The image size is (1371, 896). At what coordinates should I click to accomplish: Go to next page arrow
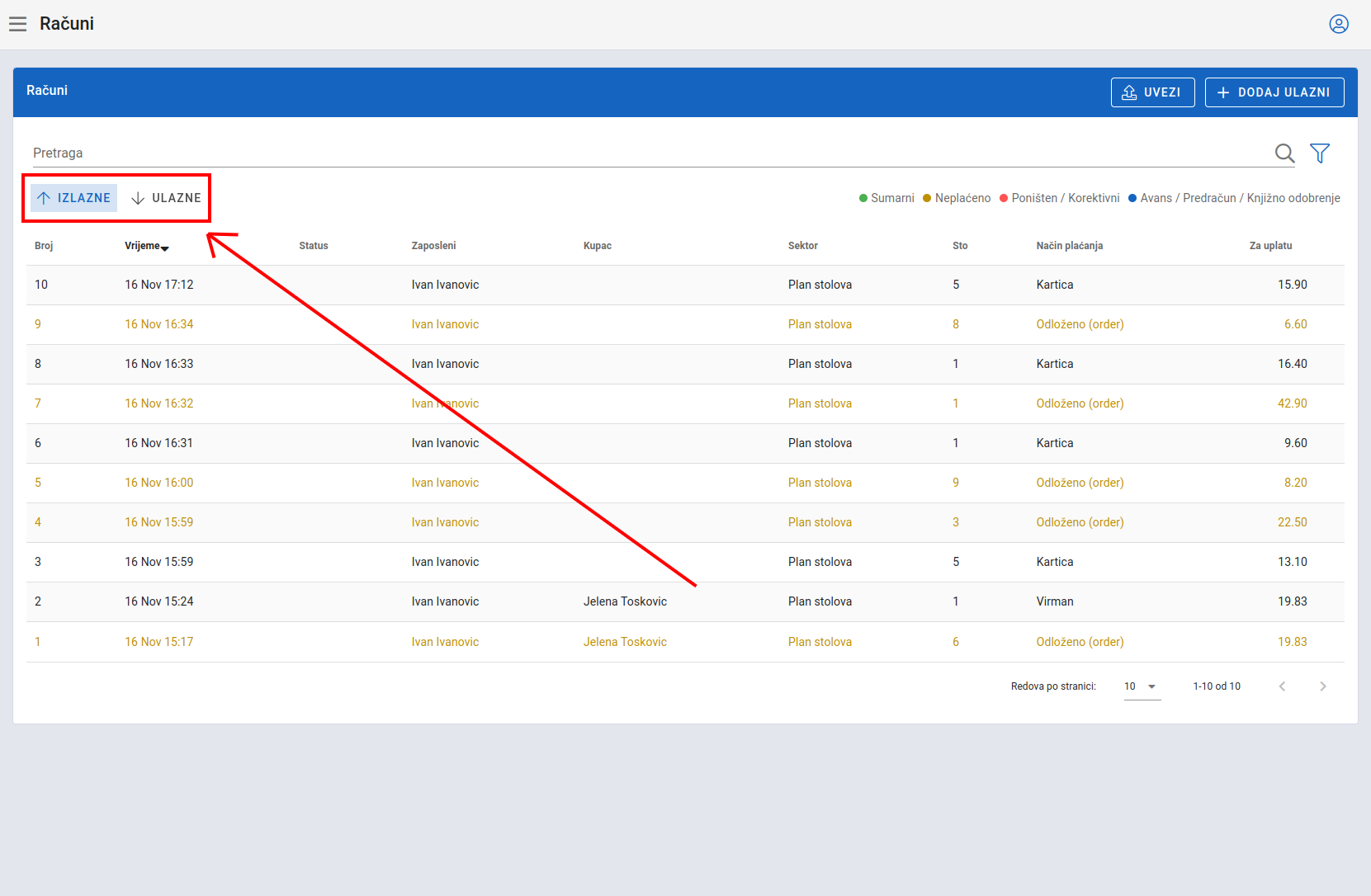pos(1323,686)
